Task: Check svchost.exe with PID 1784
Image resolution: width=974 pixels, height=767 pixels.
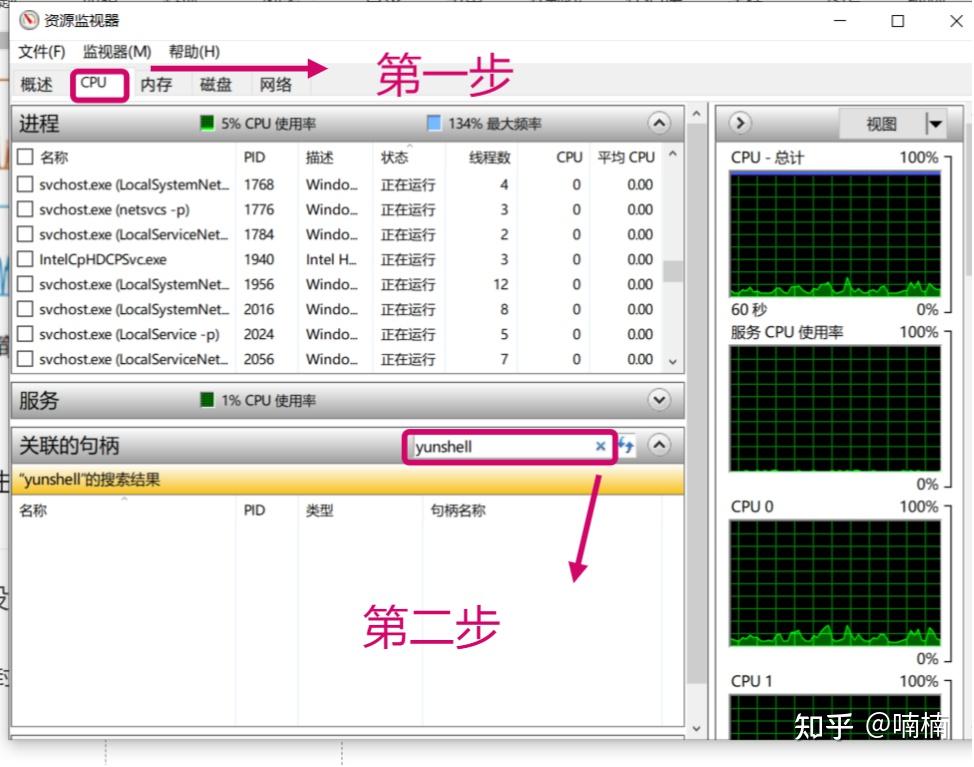Action: click(x=25, y=234)
